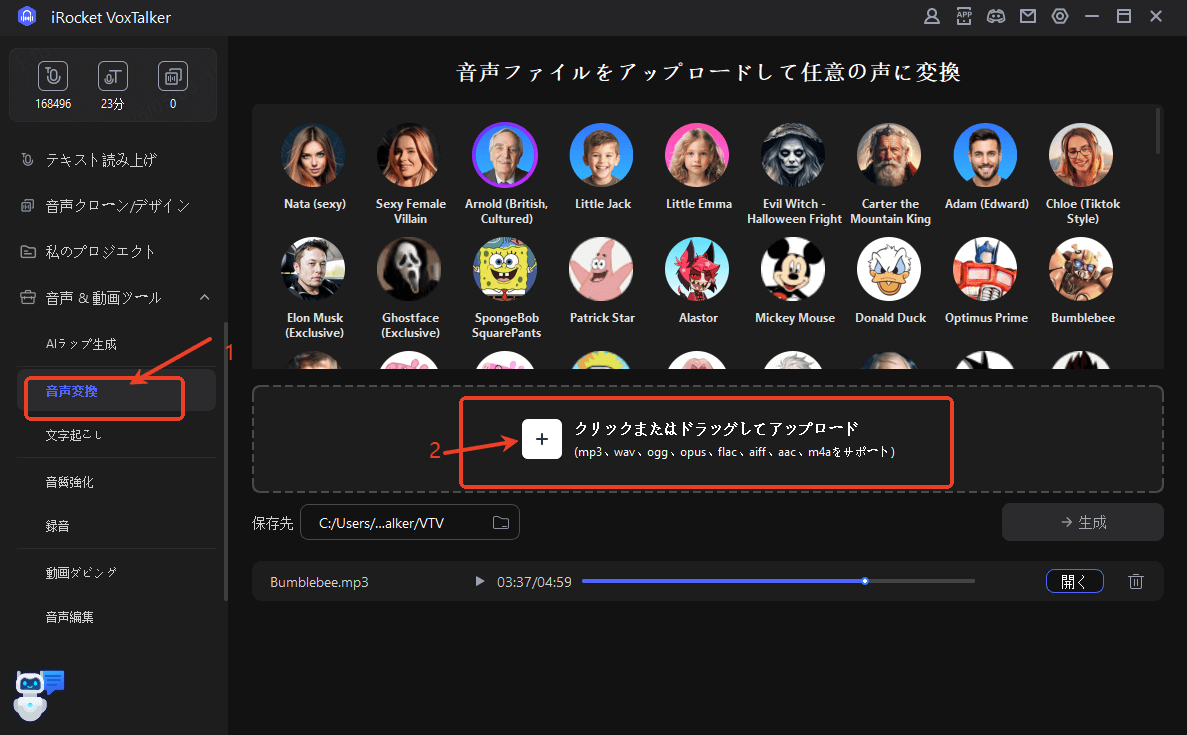
Task: Collapse the 音声＆動画ツール section chevron
Action: tap(204, 297)
